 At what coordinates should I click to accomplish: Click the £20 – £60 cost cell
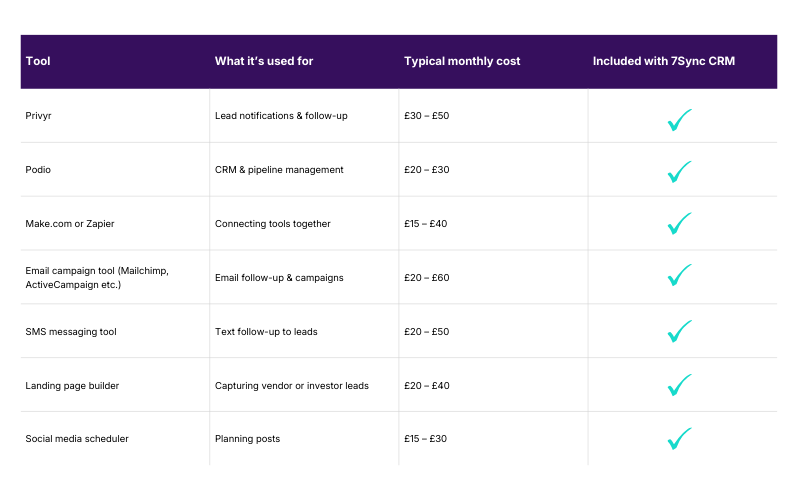point(427,277)
